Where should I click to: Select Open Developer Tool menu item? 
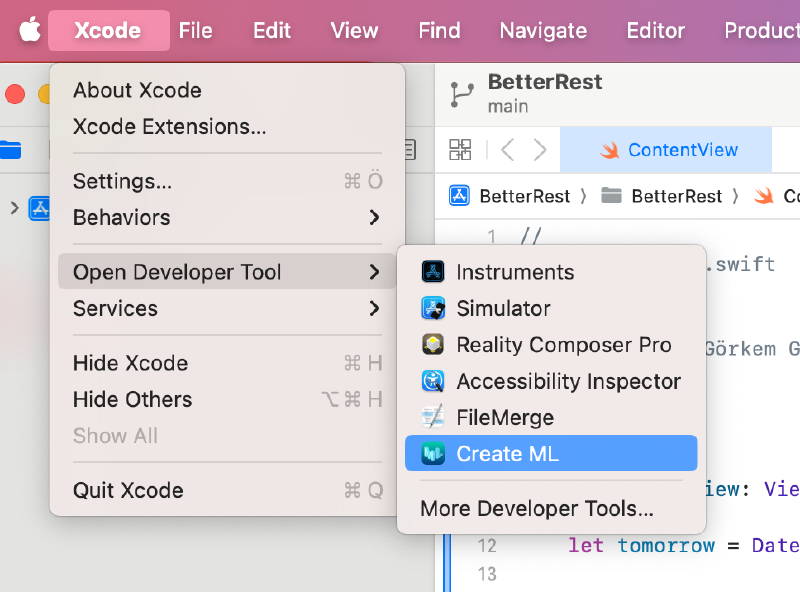coord(227,272)
